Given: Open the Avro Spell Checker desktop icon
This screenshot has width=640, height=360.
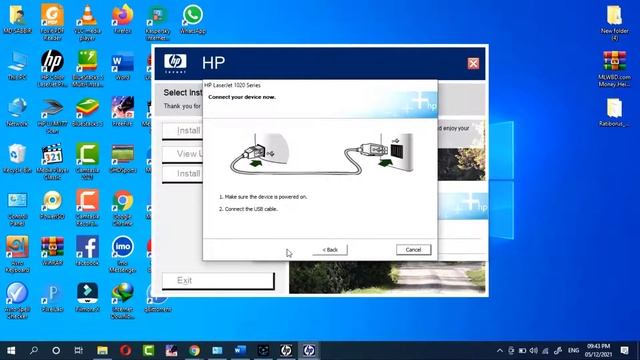Looking at the screenshot, I should click(17, 300).
